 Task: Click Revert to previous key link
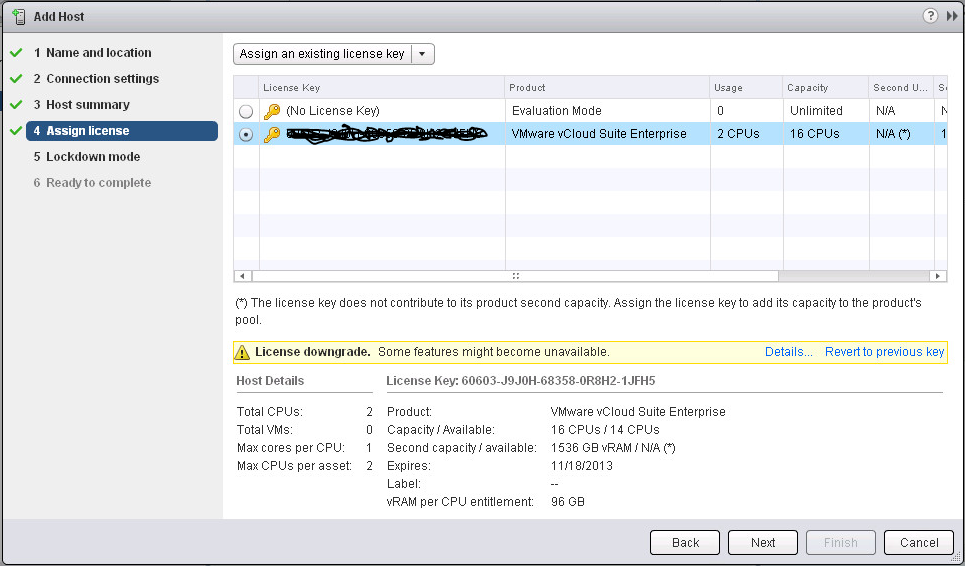[x=884, y=352]
